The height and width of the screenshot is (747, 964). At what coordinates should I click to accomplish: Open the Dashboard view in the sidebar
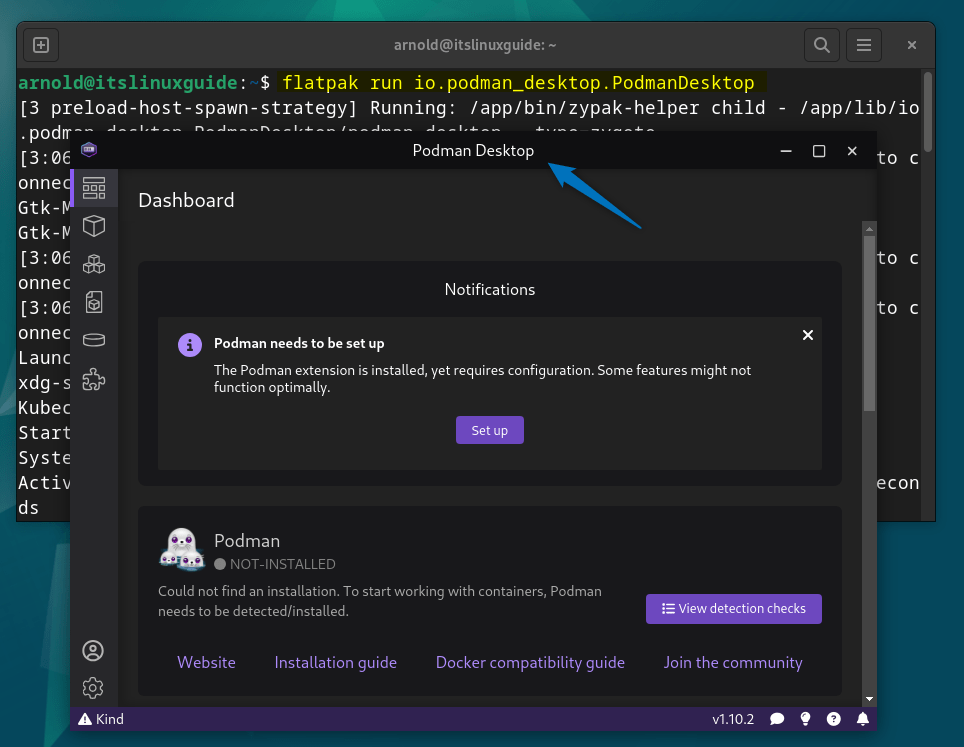coord(93,187)
